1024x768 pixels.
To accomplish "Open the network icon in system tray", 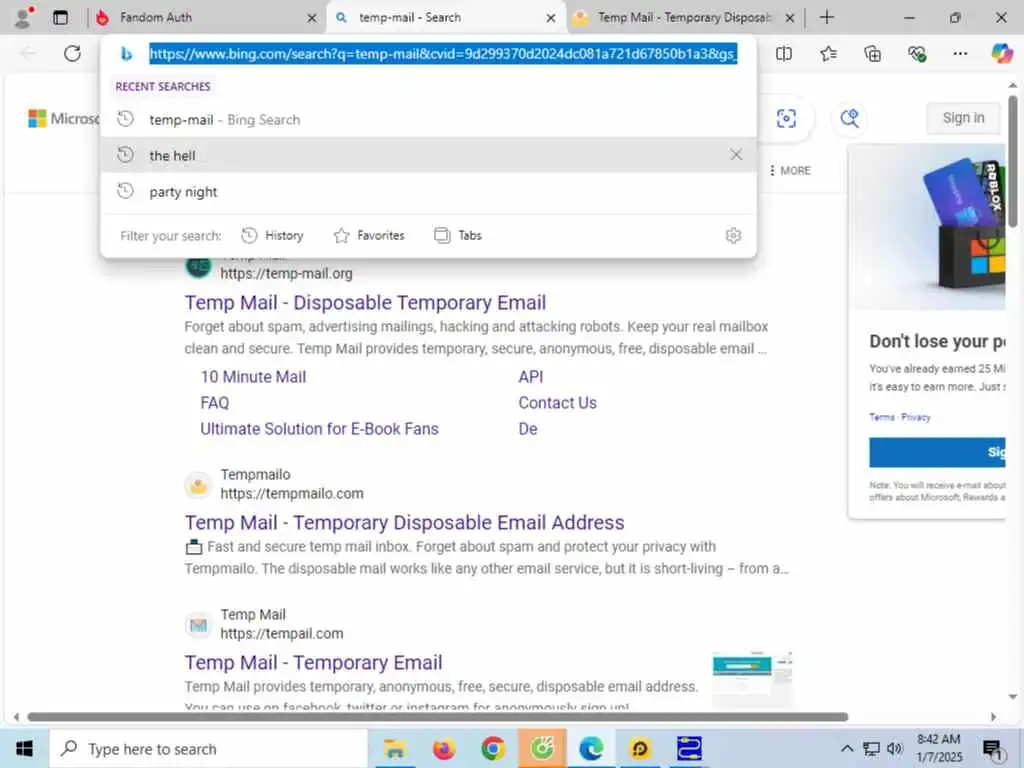I will (x=871, y=749).
